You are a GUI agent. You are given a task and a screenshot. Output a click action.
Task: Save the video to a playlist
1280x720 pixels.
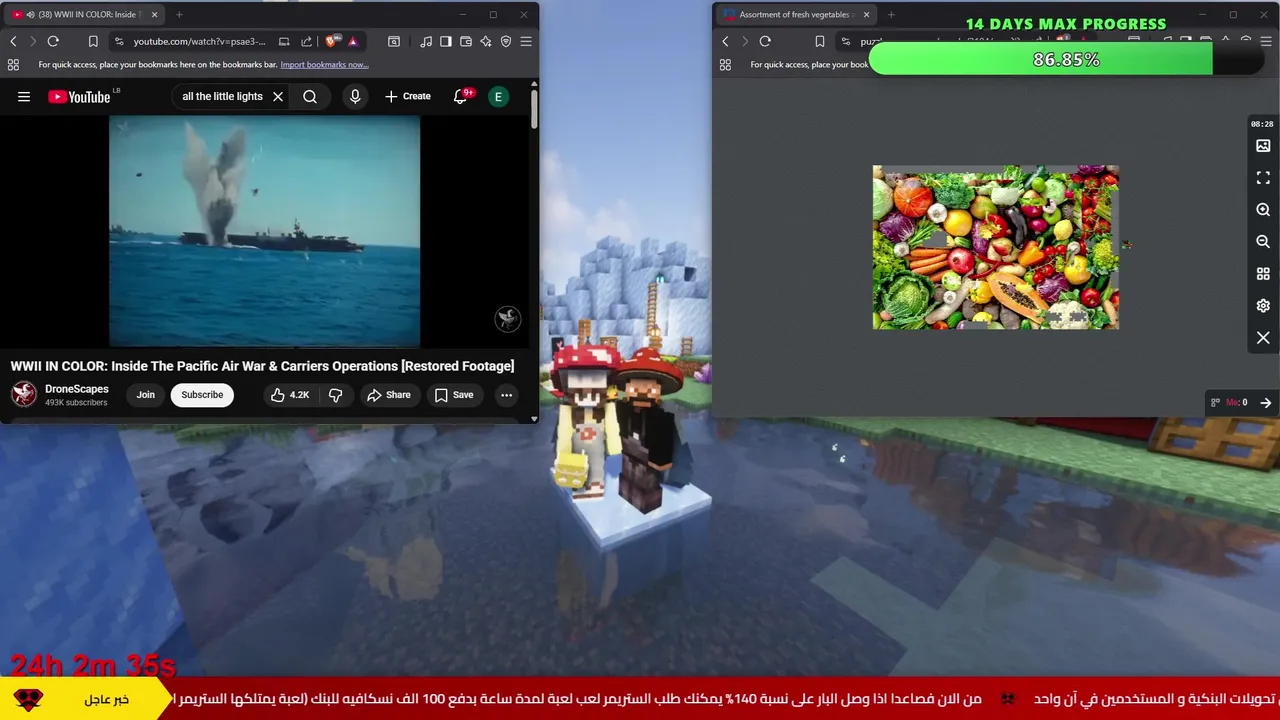(453, 395)
